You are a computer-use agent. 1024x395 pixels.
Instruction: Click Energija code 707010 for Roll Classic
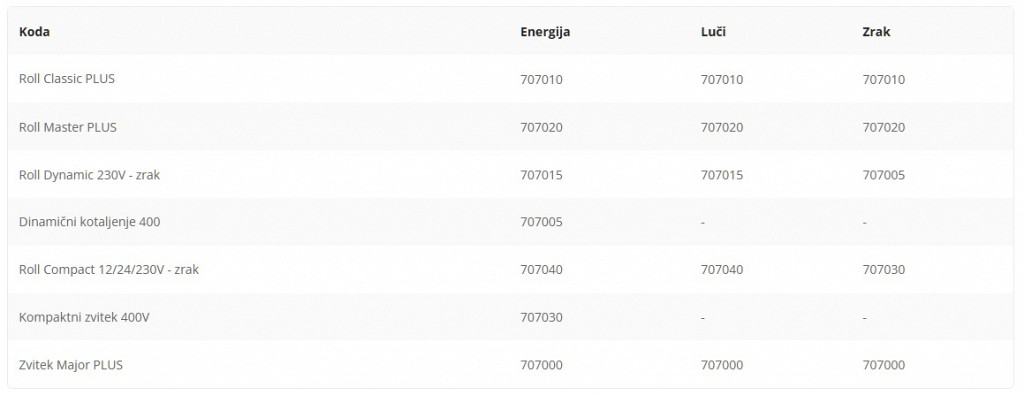[x=541, y=80]
